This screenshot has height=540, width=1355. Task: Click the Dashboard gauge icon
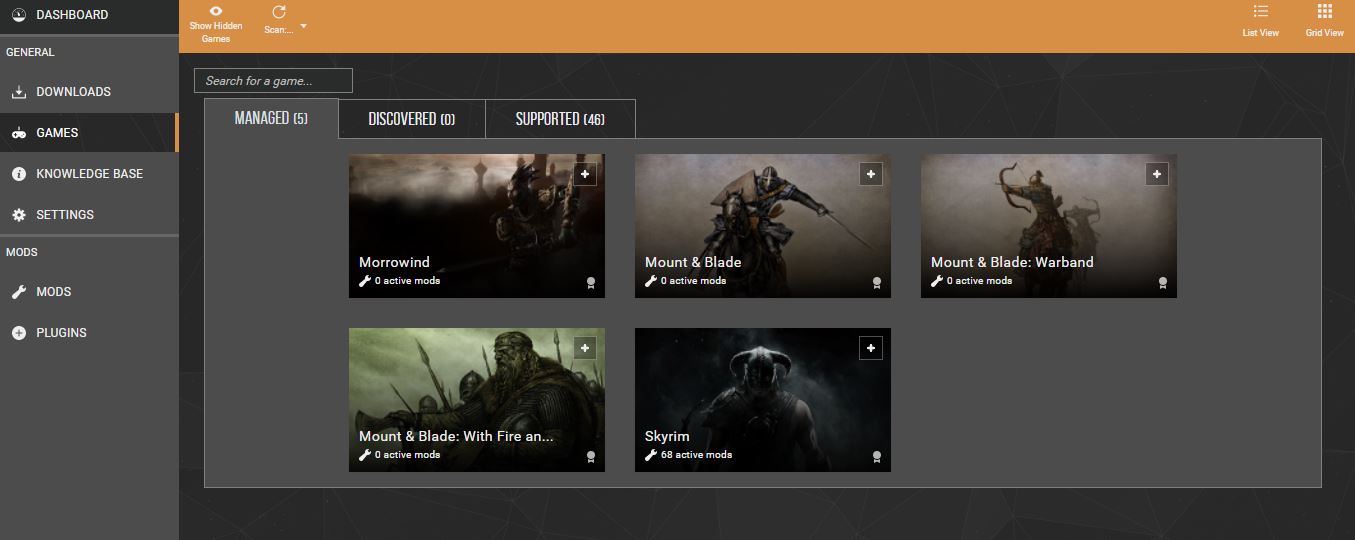point(18,15)
